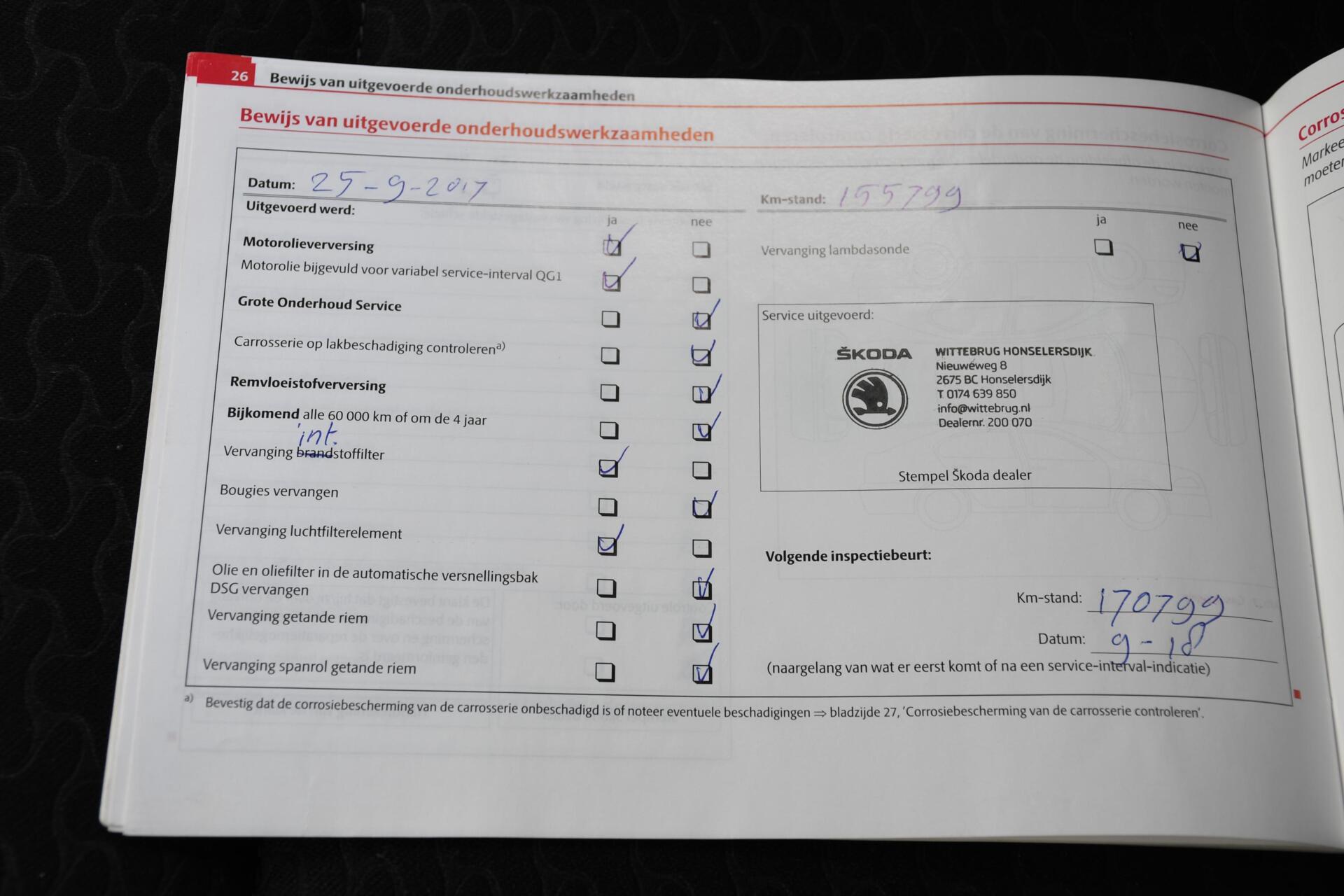Click handwritten 'int.' annotation

(x=318, y=435)
